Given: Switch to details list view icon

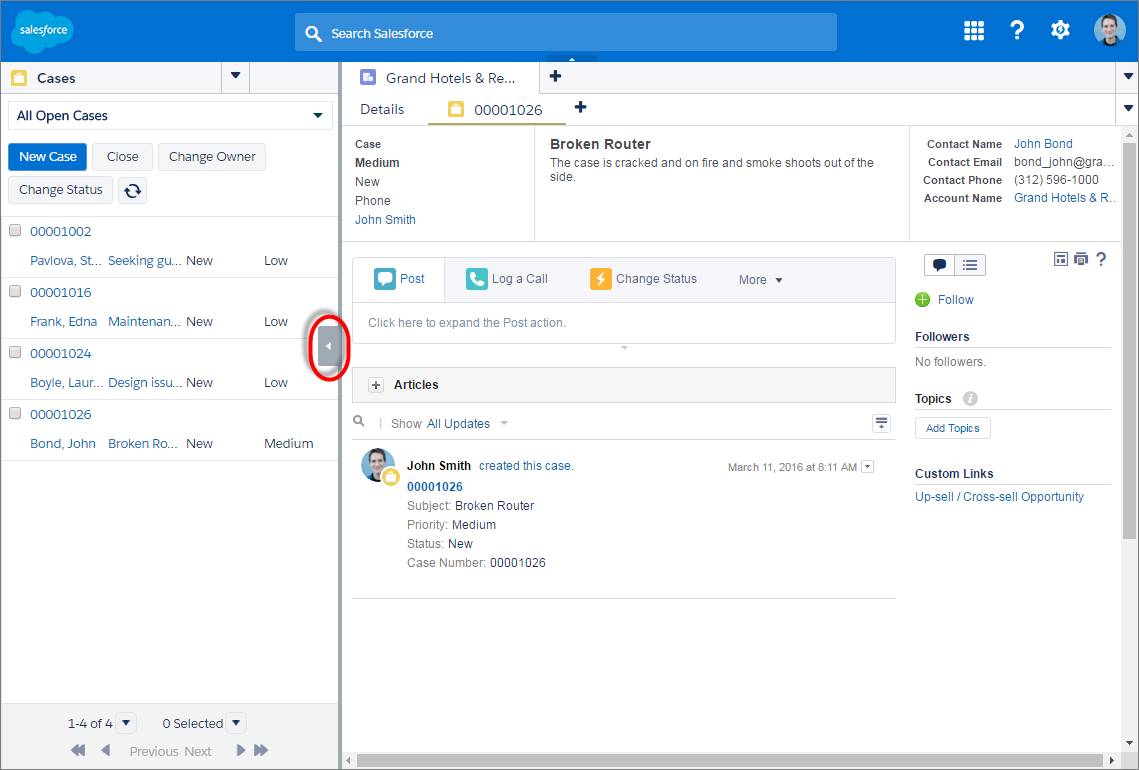Looking at the screenshot, I should (x=970, y=265).
